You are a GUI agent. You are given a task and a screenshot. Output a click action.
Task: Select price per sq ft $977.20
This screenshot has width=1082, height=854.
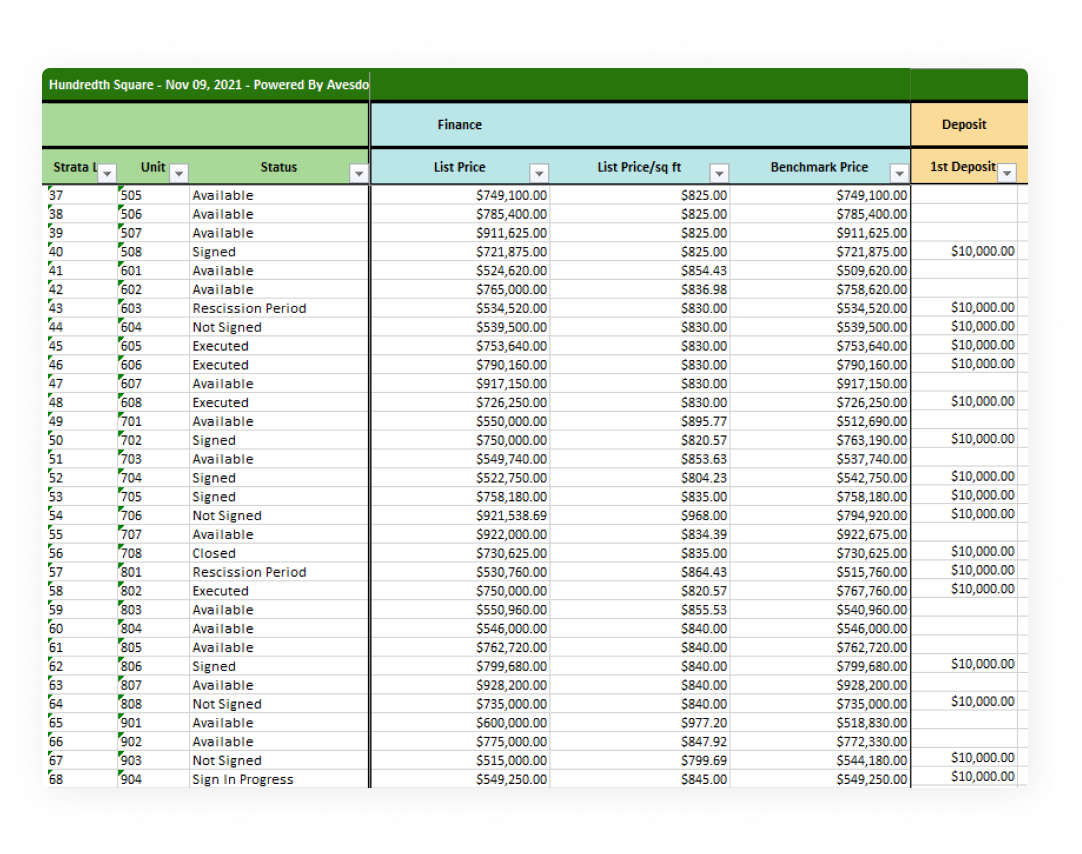tap(640, 722)
